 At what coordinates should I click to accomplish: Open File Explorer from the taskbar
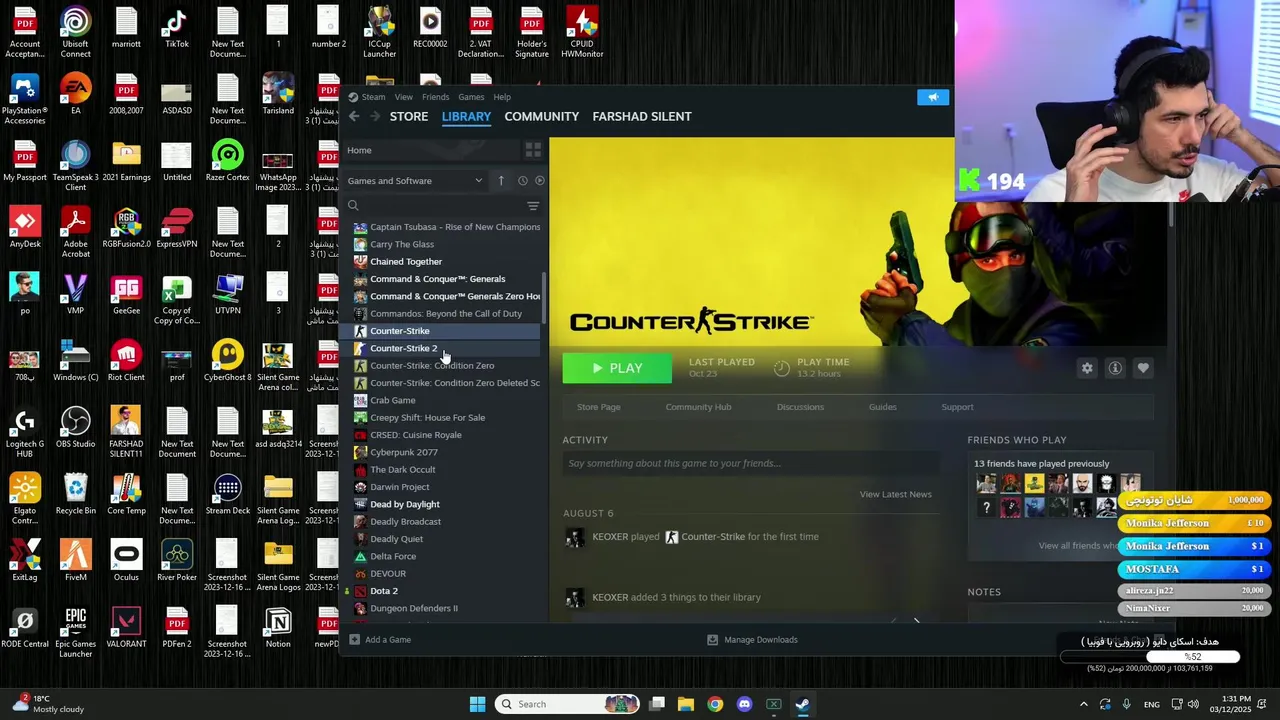point(686,704)
